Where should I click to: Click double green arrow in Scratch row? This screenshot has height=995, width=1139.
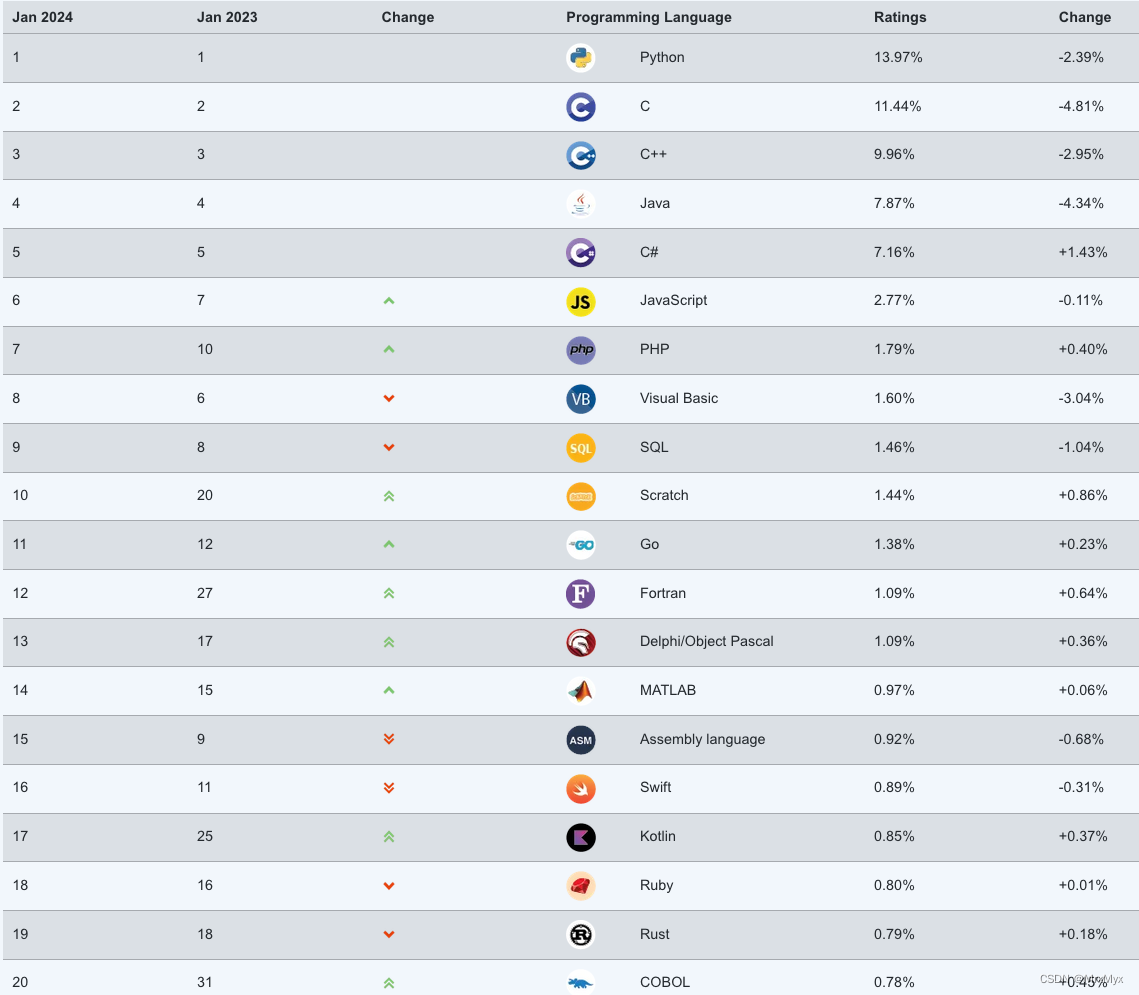click(x=389, y=496)
